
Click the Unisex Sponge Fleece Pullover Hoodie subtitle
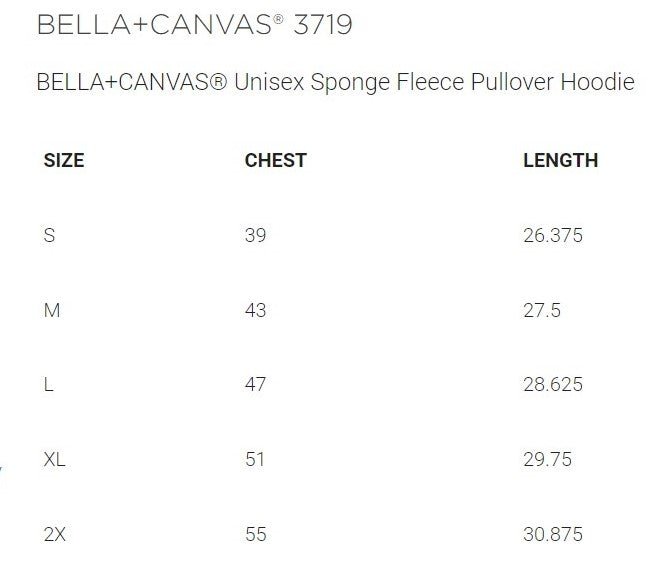335,82
